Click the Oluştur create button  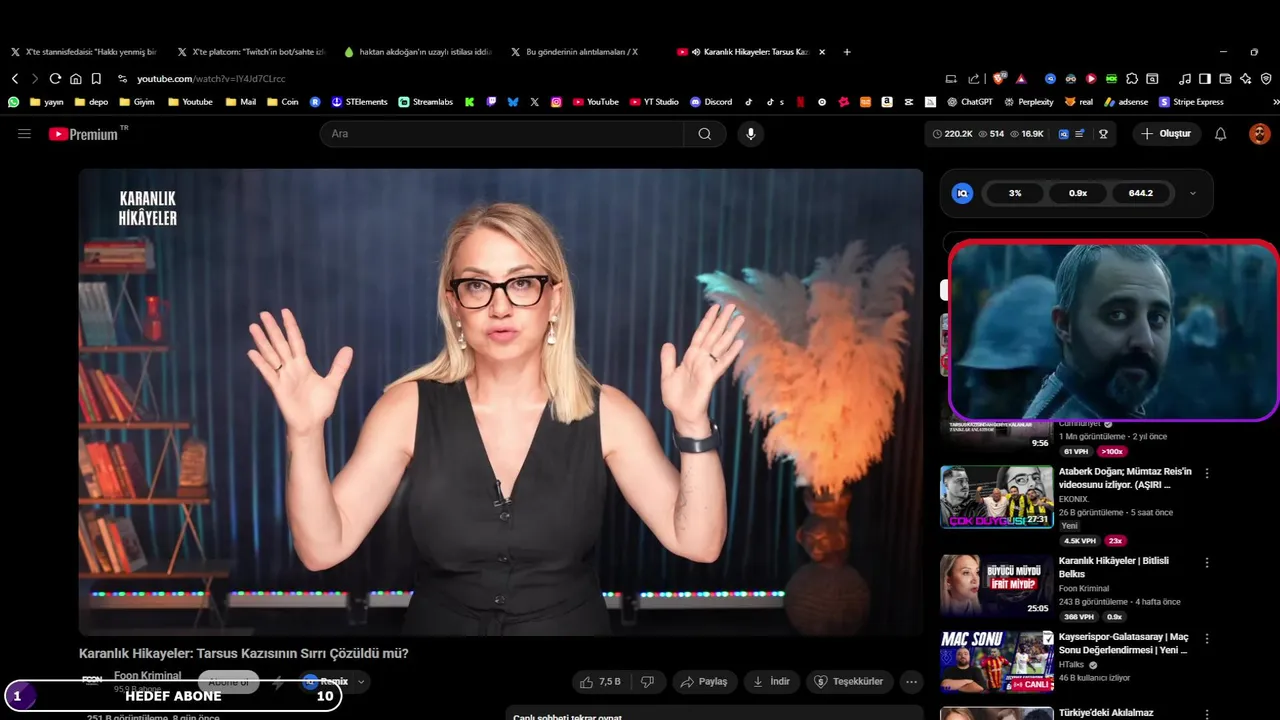(x=1167, y=133)
